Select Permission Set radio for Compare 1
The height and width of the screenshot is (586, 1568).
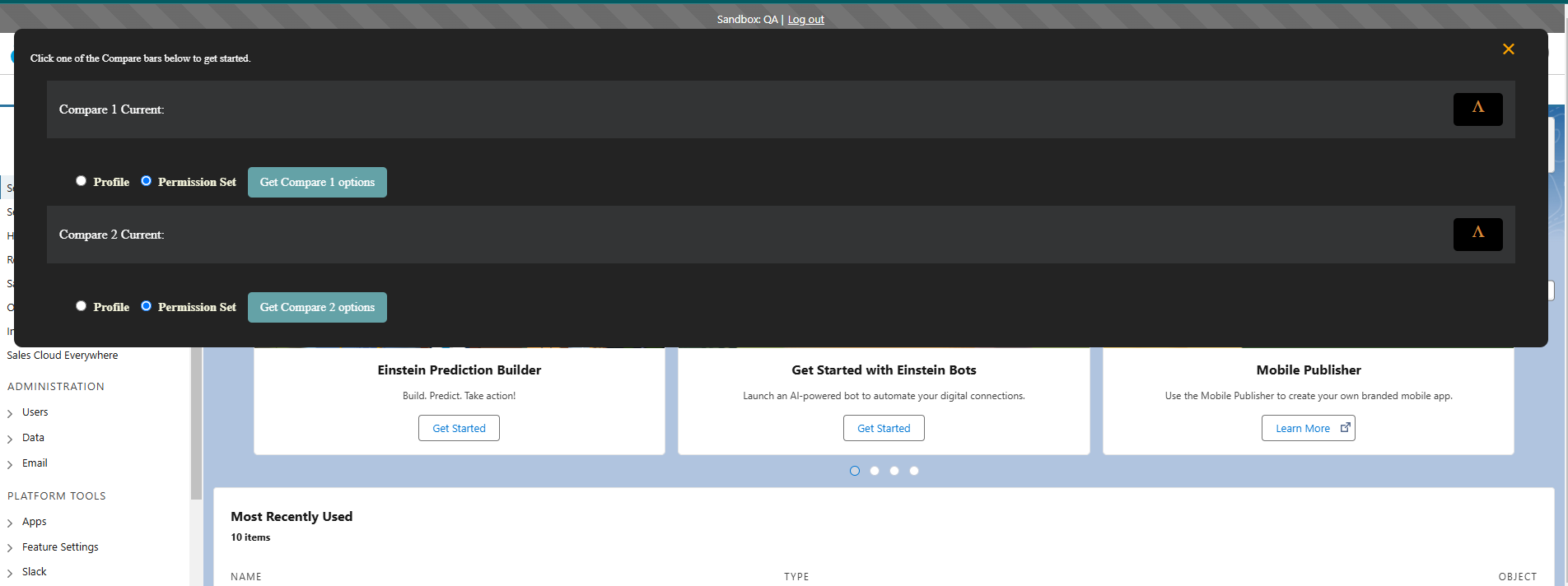[146, 181]
